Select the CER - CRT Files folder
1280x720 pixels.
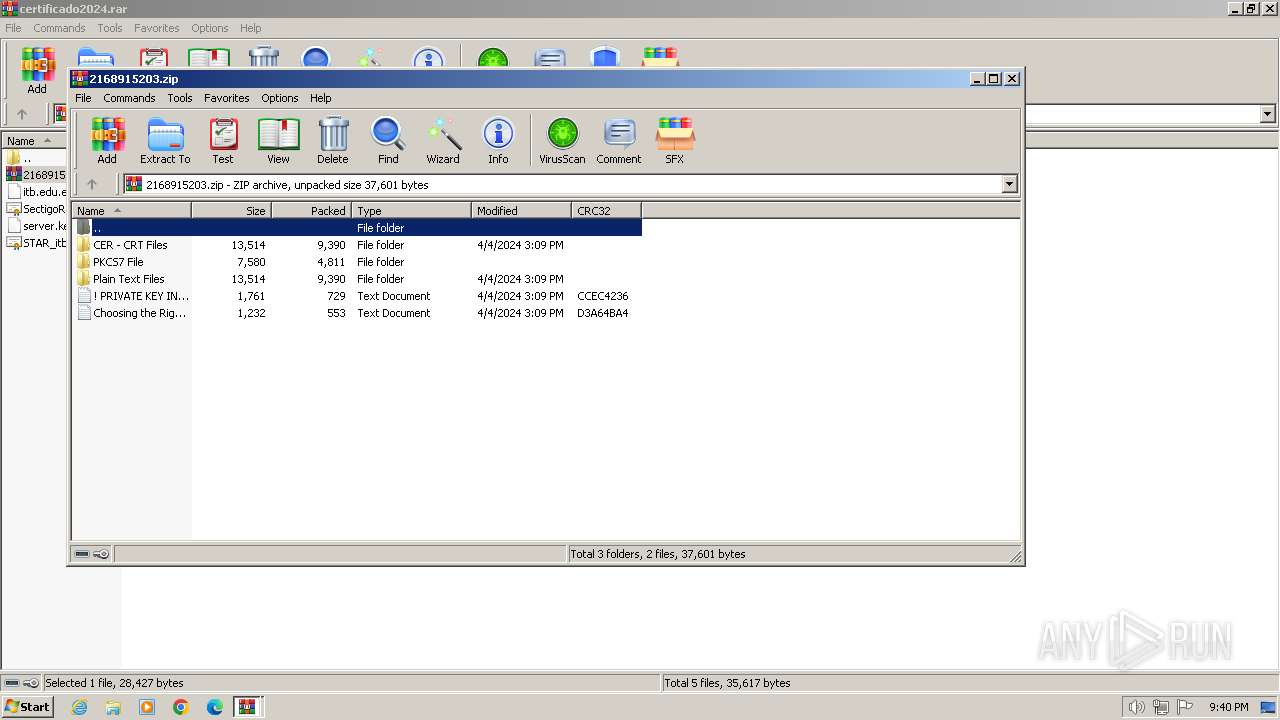pos(130,245)
